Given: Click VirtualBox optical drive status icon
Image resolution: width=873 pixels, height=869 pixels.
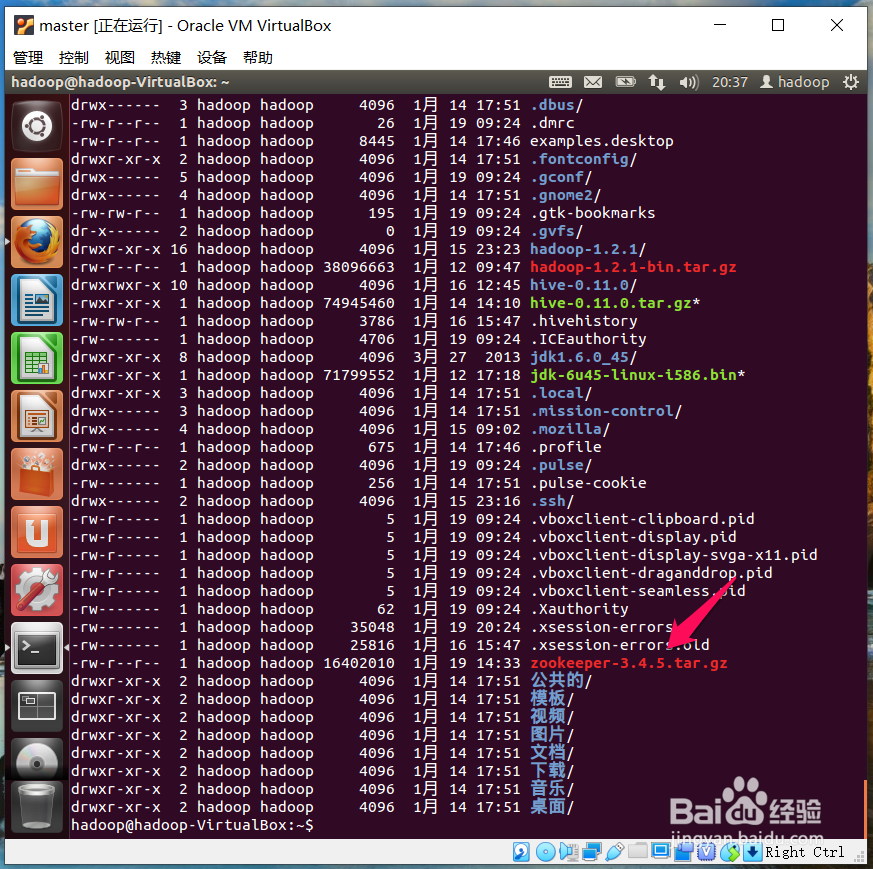Looking at the screenshot, I should (x=546, y=852).
